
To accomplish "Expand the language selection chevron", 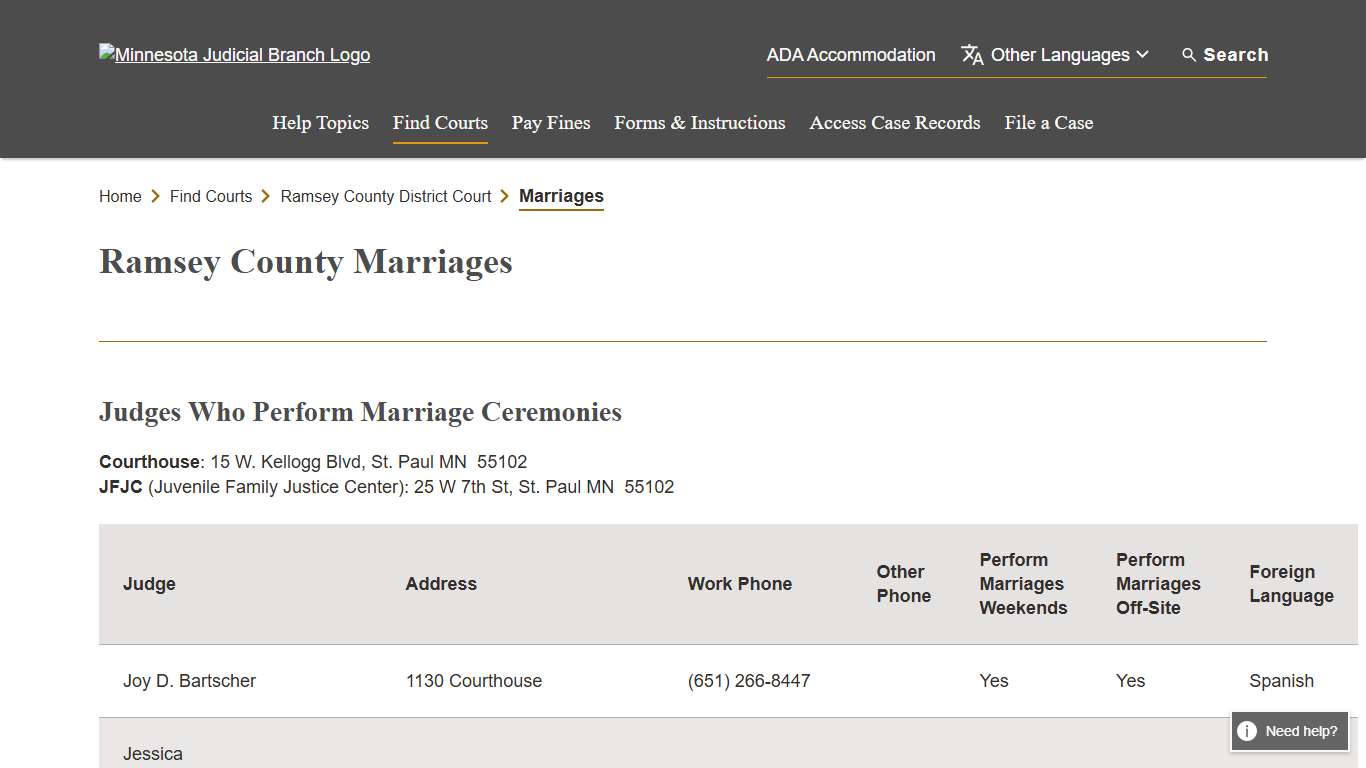I will (x=1143, y=55).
